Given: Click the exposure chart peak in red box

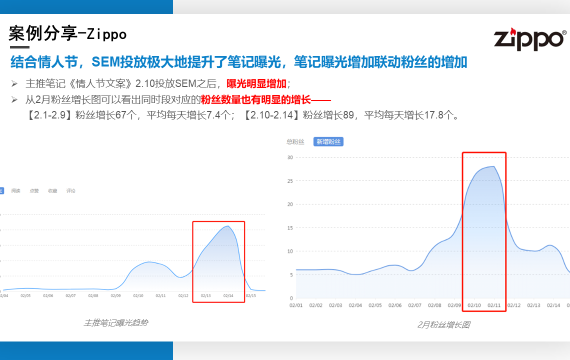Looking at the screenshot, I should pos(228,227).
